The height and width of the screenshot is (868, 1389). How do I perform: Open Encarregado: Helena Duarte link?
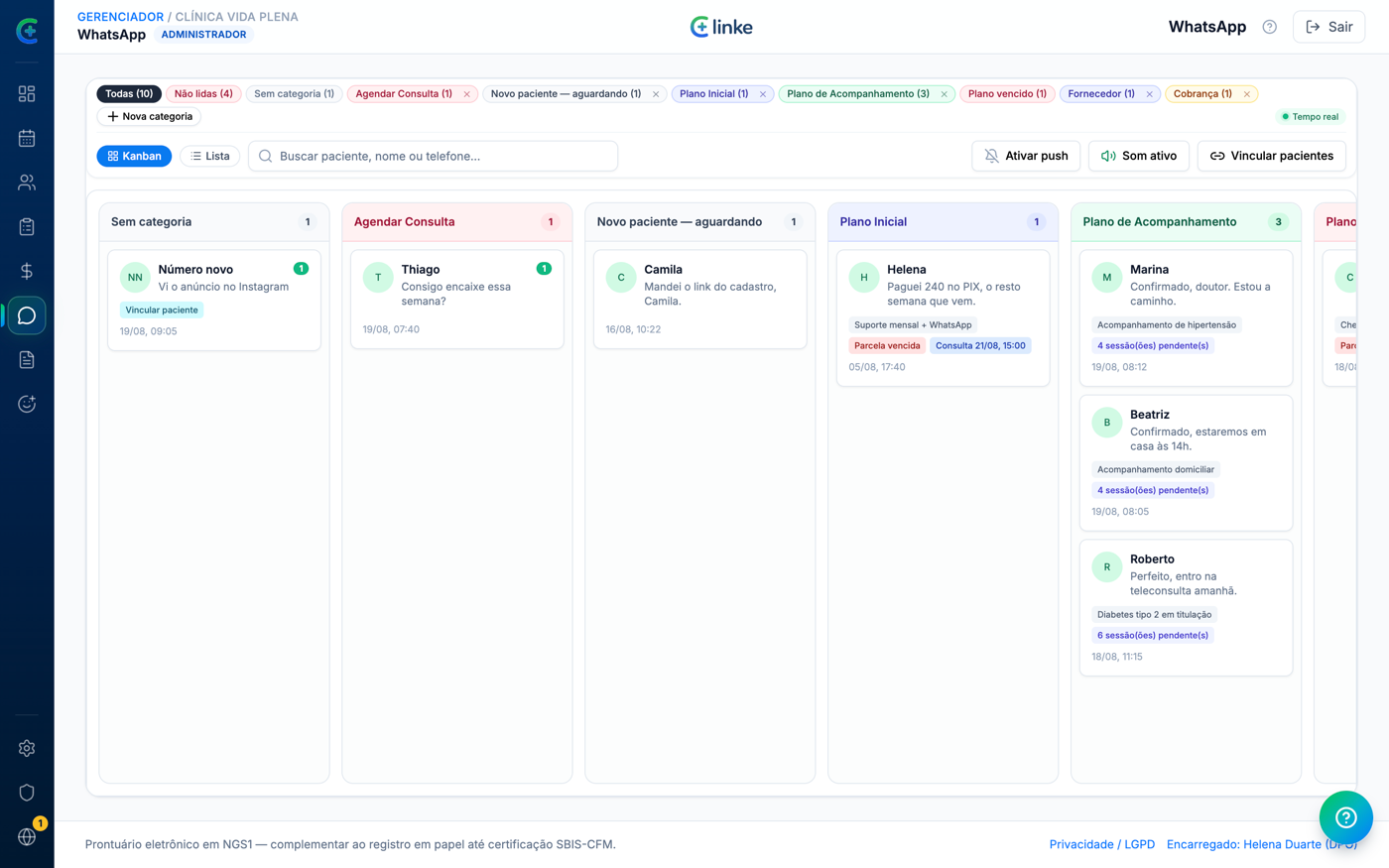tap(1262, 844)
